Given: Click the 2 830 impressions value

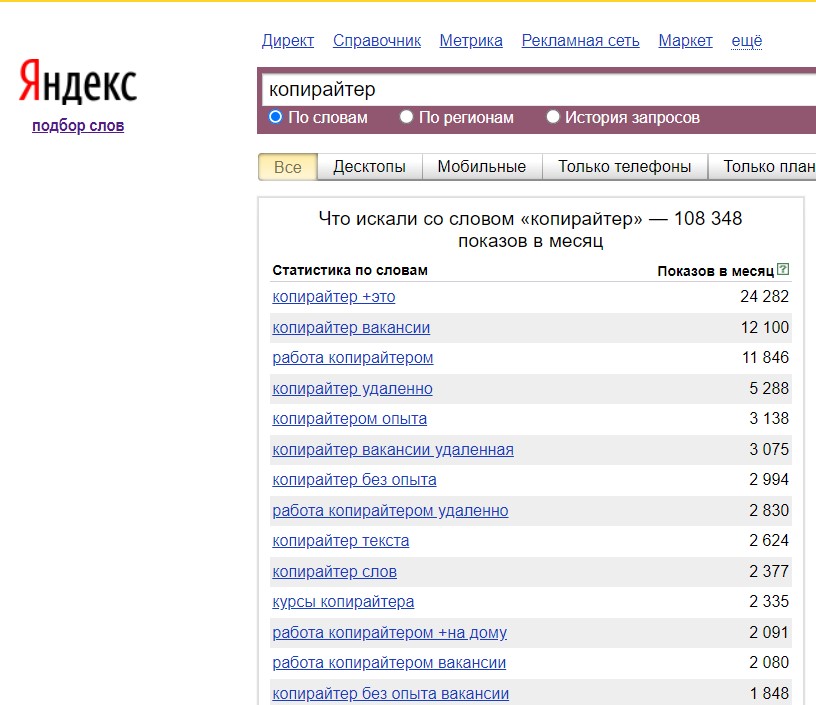Looking at the screenshot, I should click(x=769, y=510).
